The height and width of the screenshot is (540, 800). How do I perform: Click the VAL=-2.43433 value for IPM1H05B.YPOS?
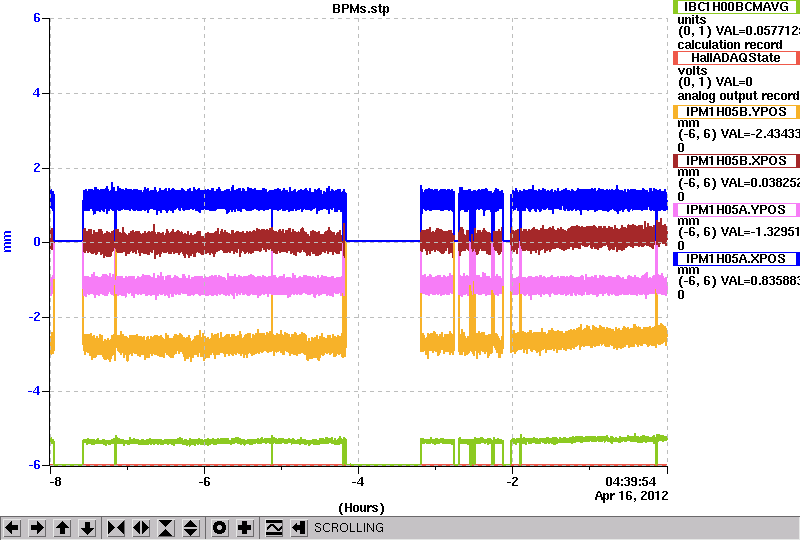pos(758,134)
